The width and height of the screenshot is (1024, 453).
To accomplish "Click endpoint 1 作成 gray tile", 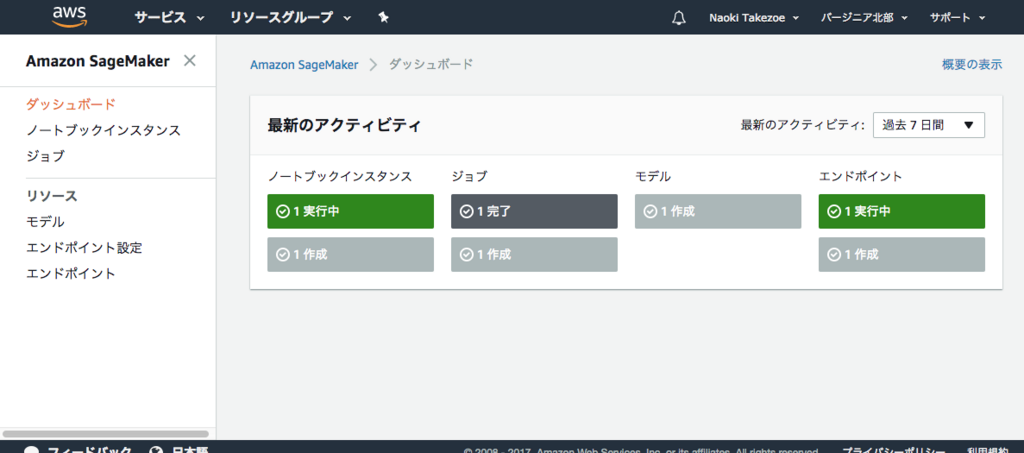I will 902,255.
